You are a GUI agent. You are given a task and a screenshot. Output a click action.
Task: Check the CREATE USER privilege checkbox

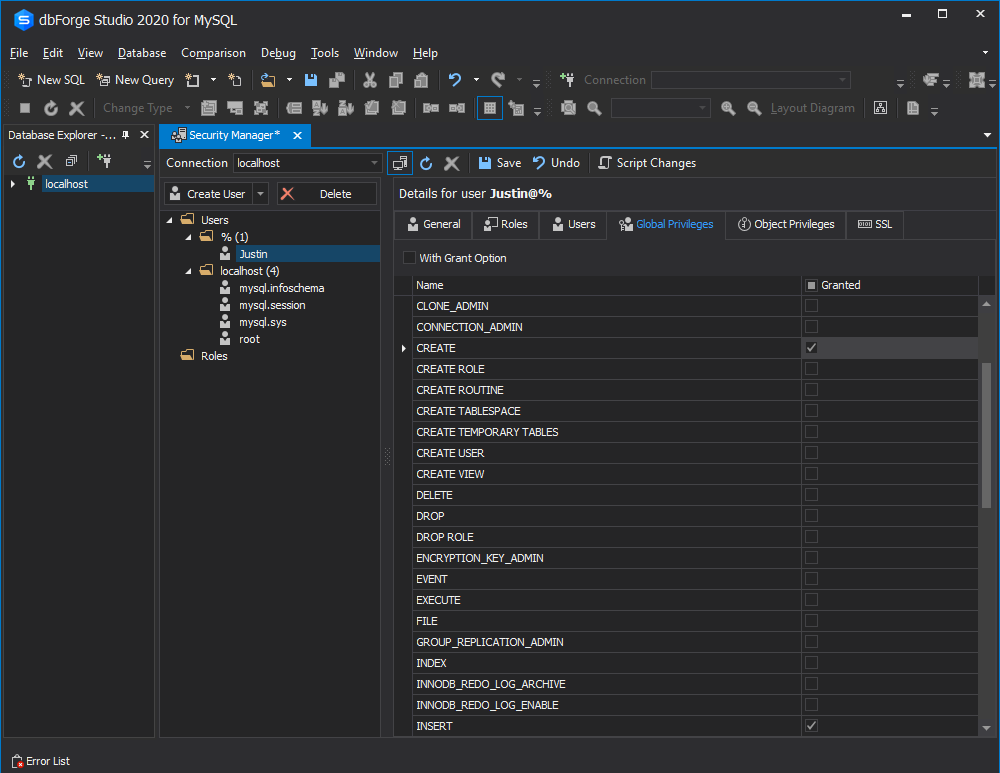click(x=811, y=453)
